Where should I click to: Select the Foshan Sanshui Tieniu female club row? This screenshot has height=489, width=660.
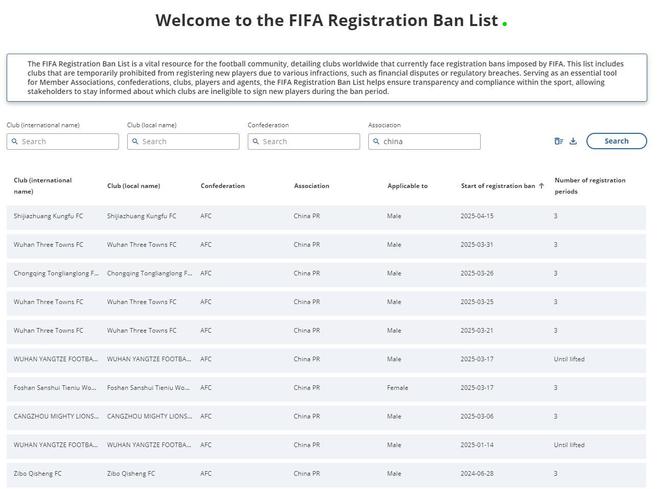click(326, 388)
